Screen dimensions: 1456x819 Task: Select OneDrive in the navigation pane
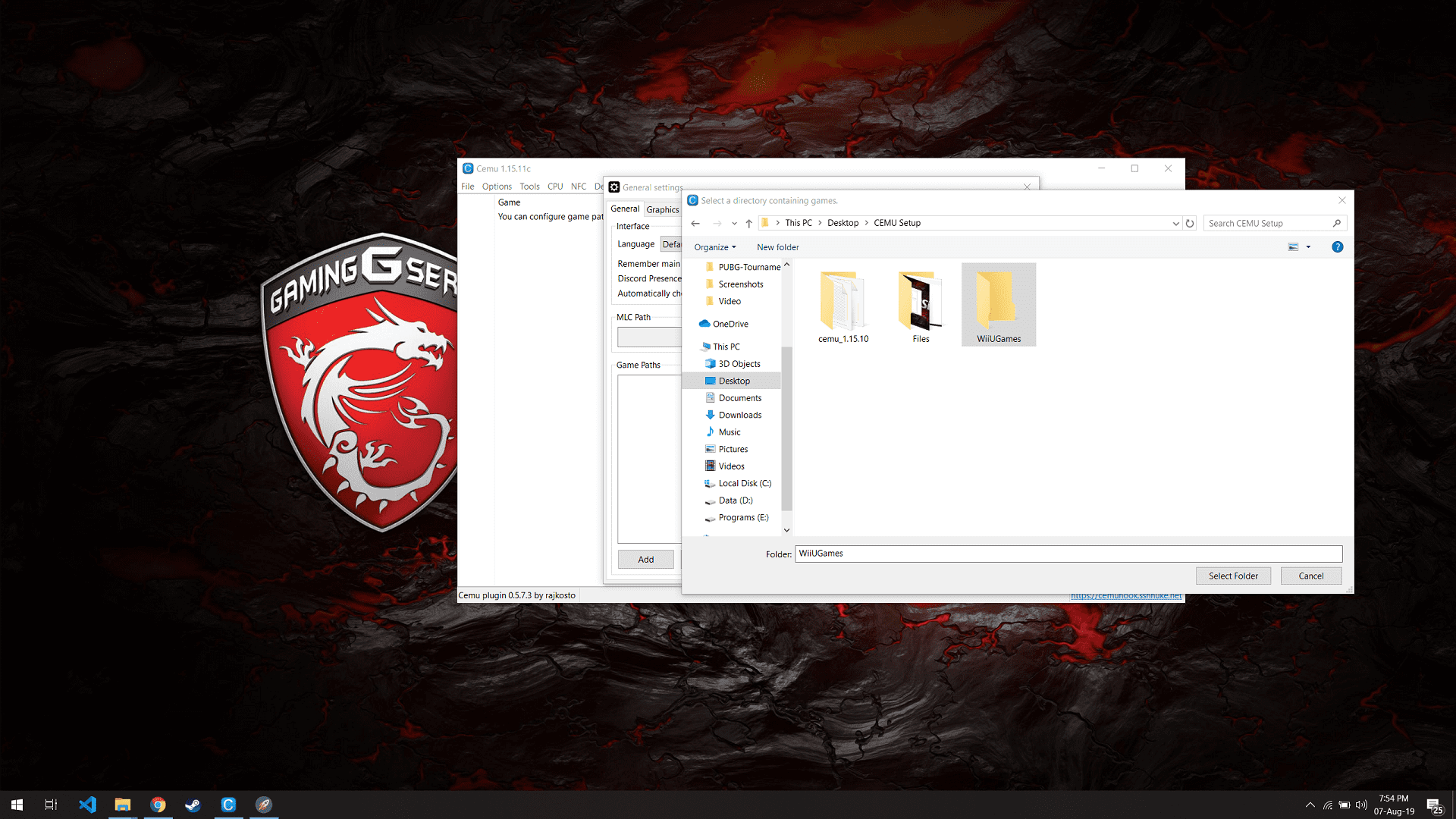(730, 324)
